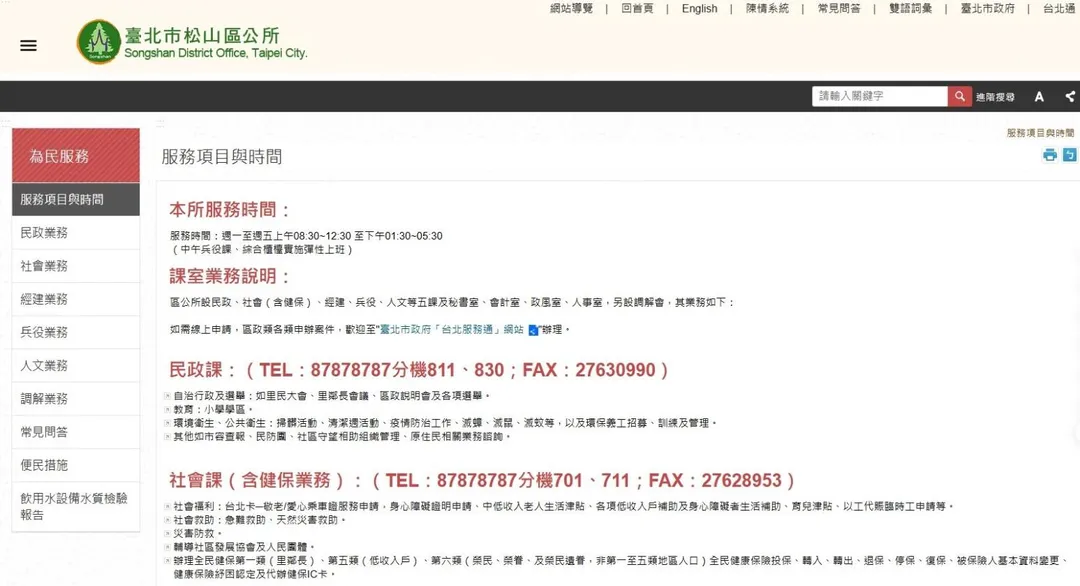1080x586 pixels.
Task: Open 人文業務 sidebar item
Action: point(76,365)
